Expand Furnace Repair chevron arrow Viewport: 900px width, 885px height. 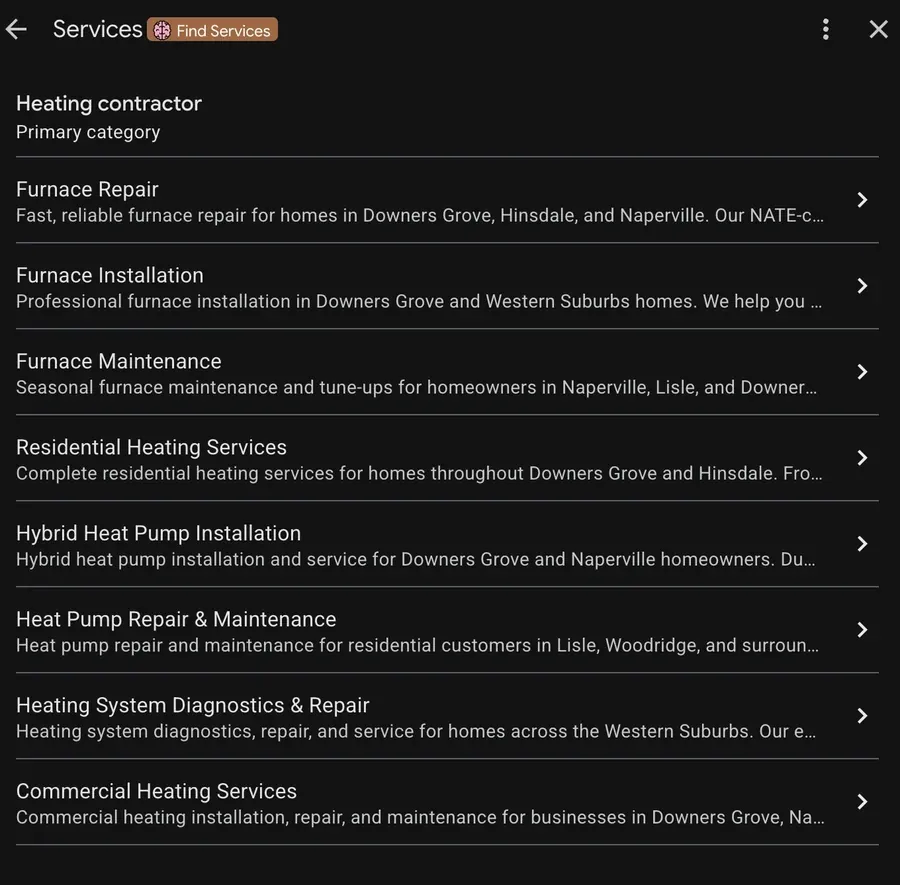point(862,200)
